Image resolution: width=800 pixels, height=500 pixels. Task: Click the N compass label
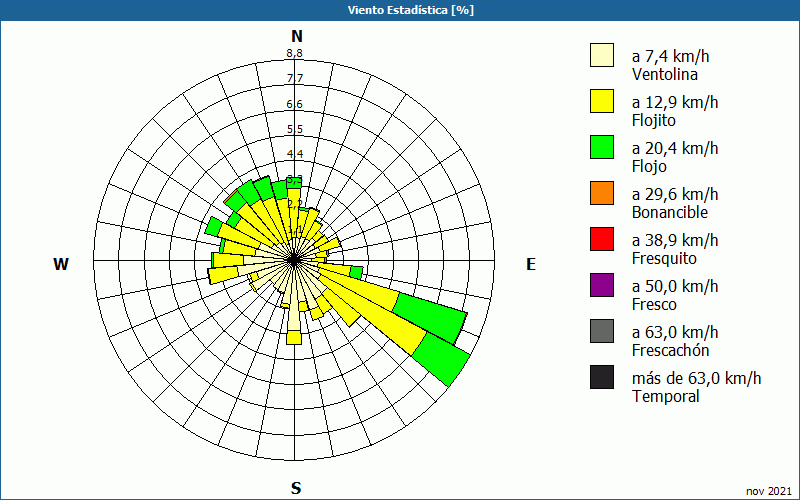(x=297, y=36)
